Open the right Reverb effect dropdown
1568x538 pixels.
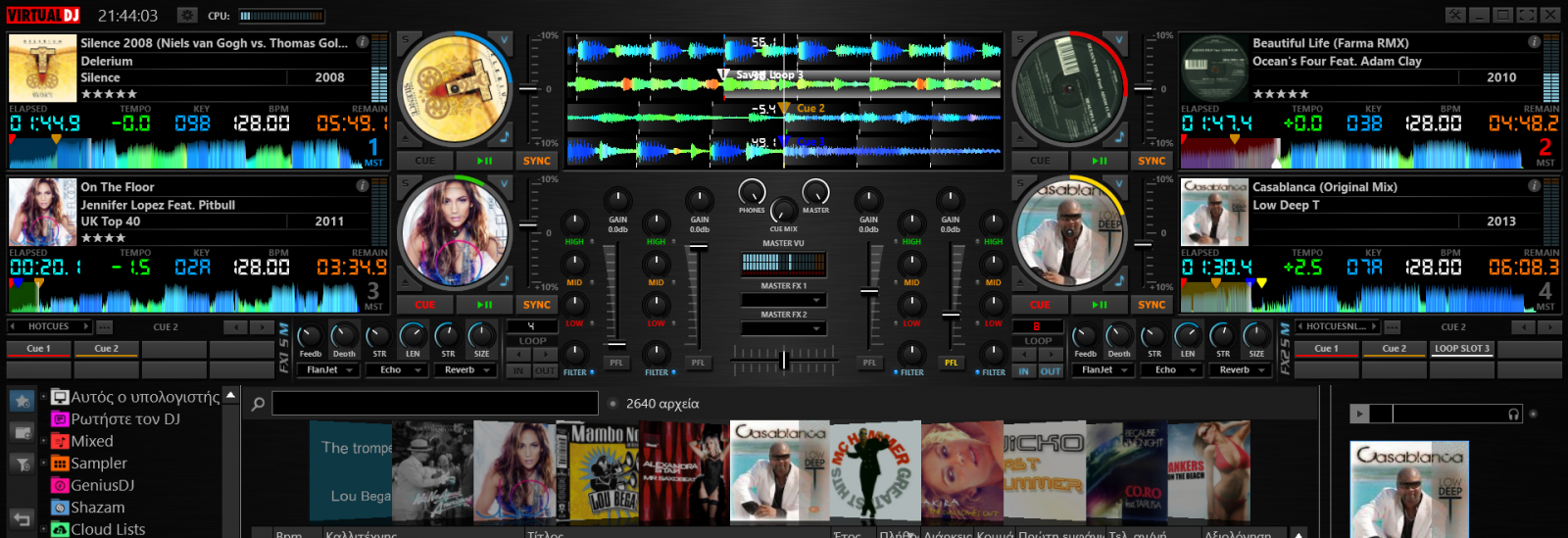pyautogui.click(x=1242, y=370)
